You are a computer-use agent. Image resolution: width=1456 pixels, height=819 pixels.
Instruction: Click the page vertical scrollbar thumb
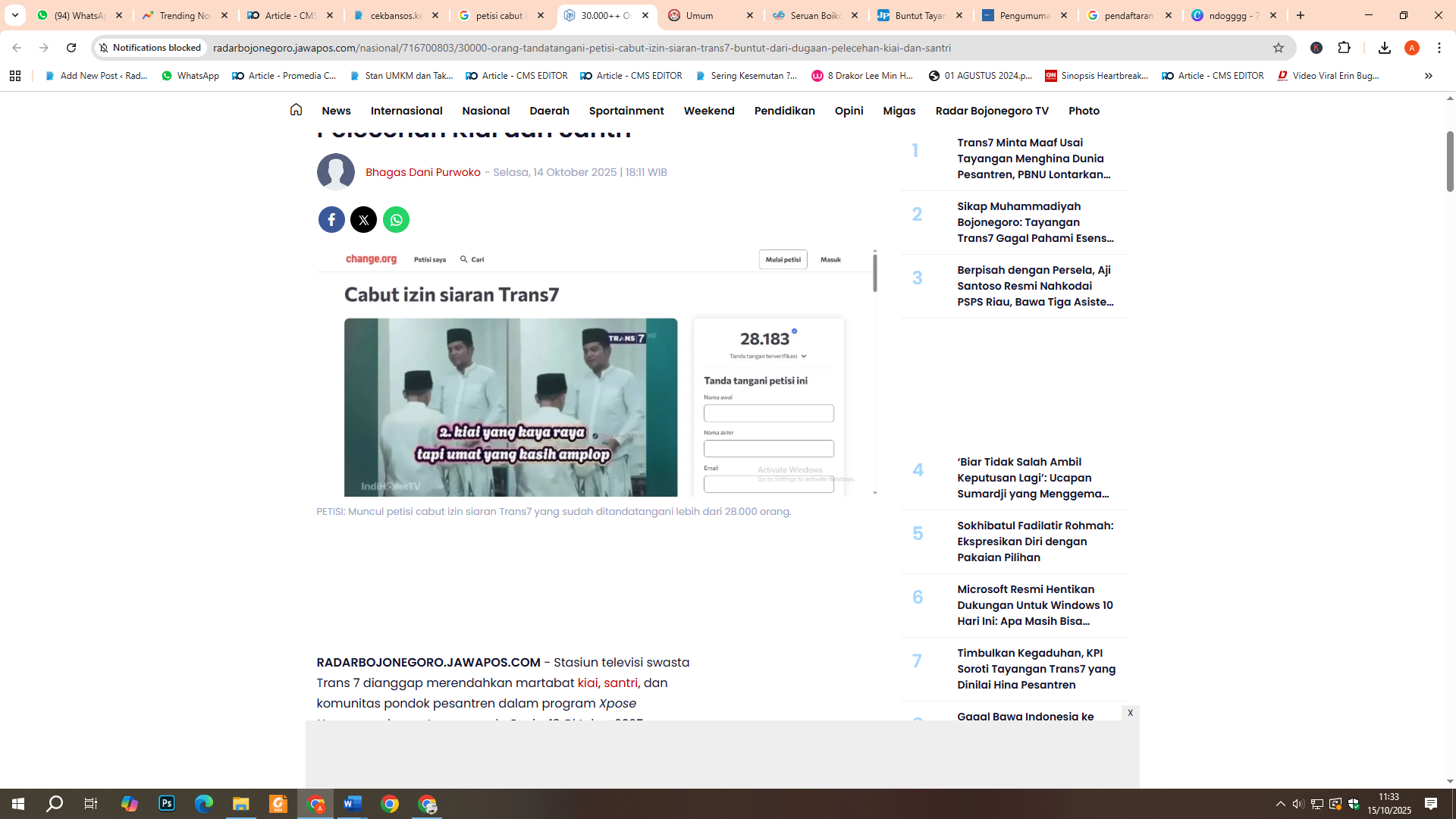coord(1450,161)
